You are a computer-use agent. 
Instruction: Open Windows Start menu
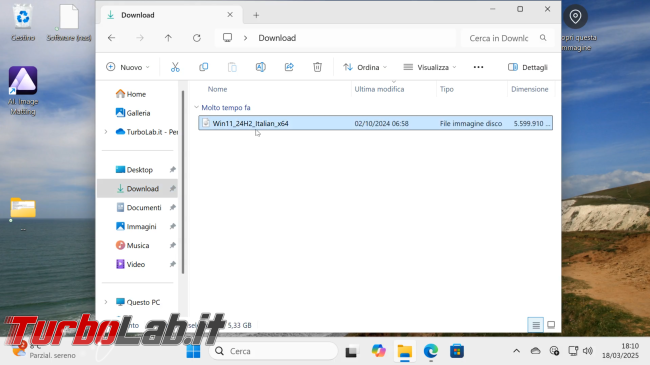pyautogui.click(x=193, y=351)
